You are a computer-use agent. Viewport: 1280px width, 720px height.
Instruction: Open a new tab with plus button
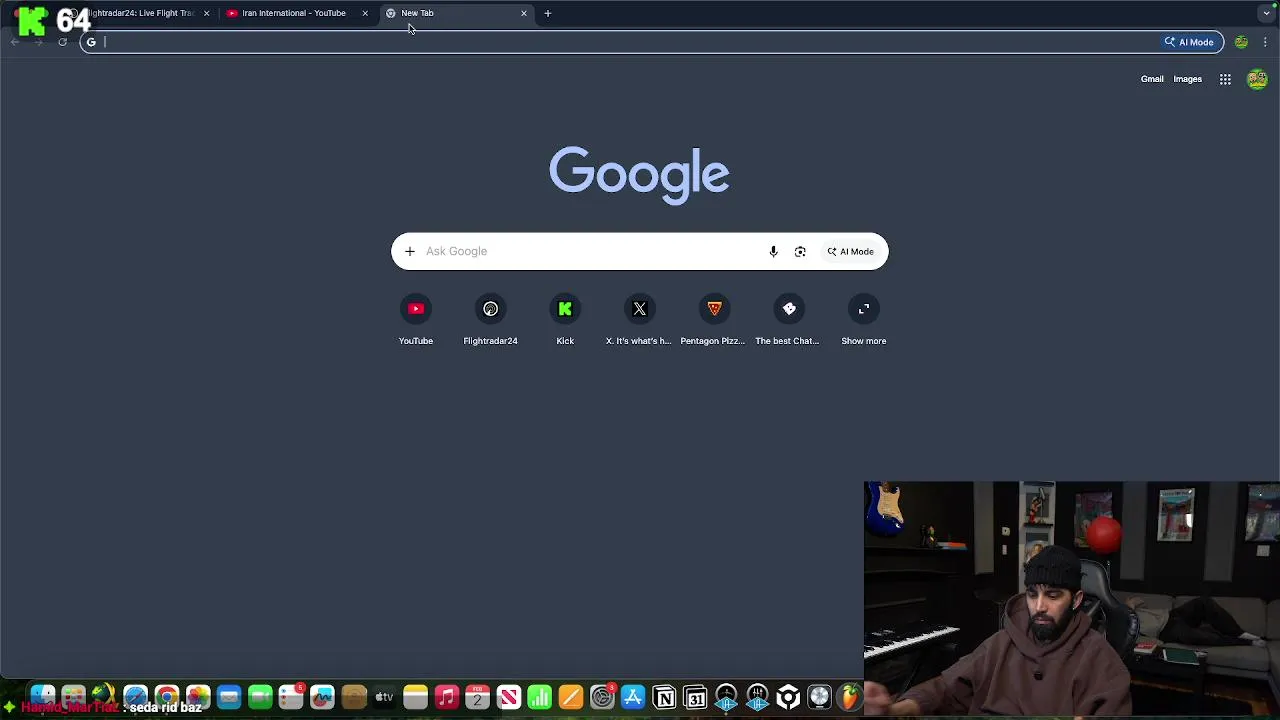coord(548,13)
